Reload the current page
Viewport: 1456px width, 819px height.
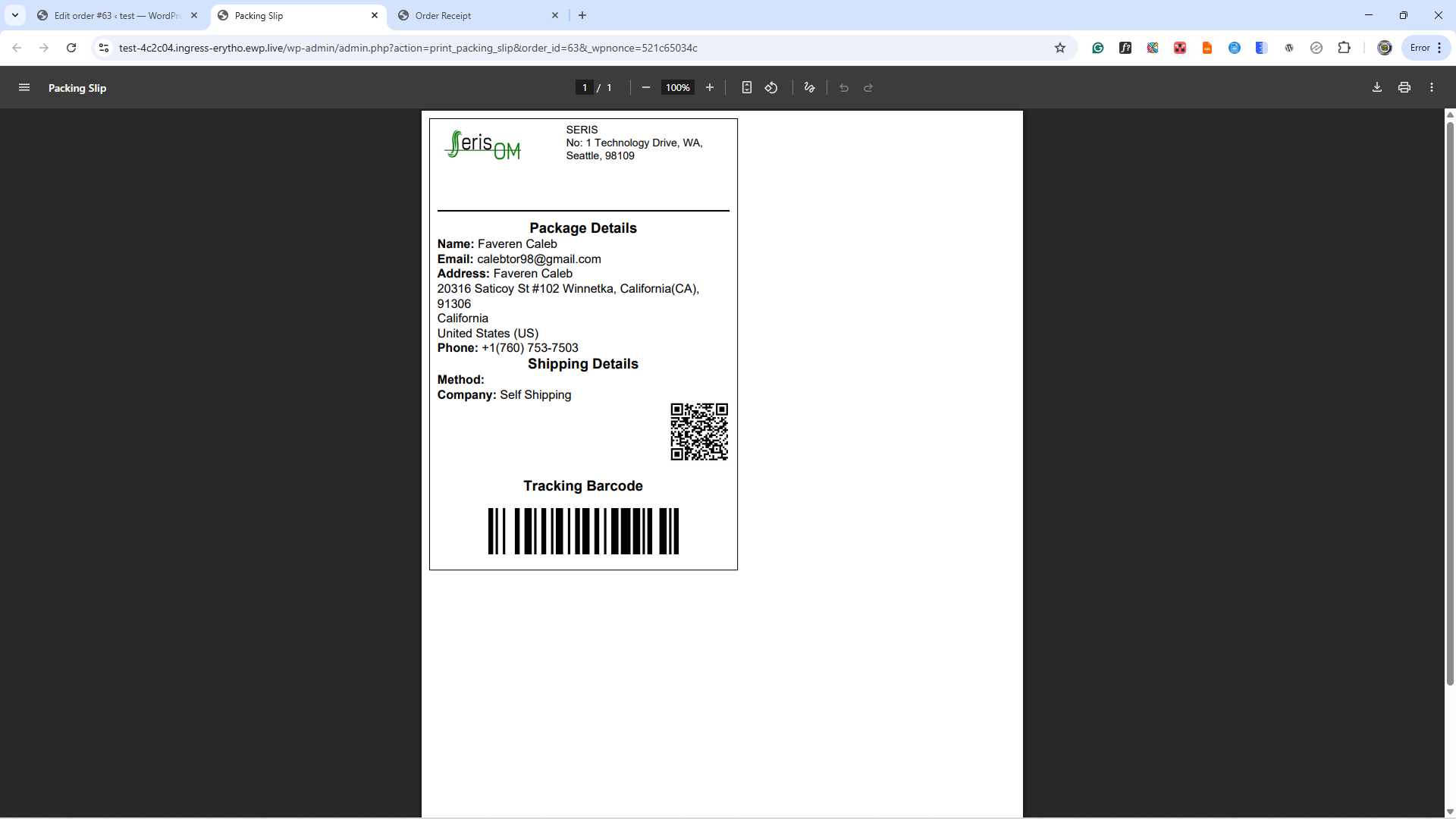click(x=71, y=48)
